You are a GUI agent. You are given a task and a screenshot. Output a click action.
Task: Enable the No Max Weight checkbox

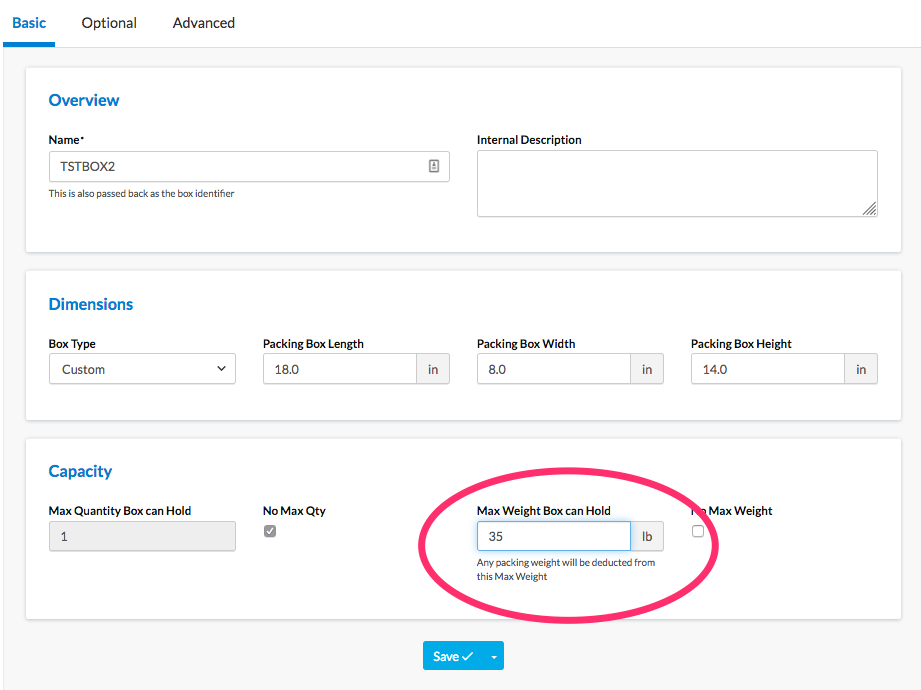coord(698,531)
